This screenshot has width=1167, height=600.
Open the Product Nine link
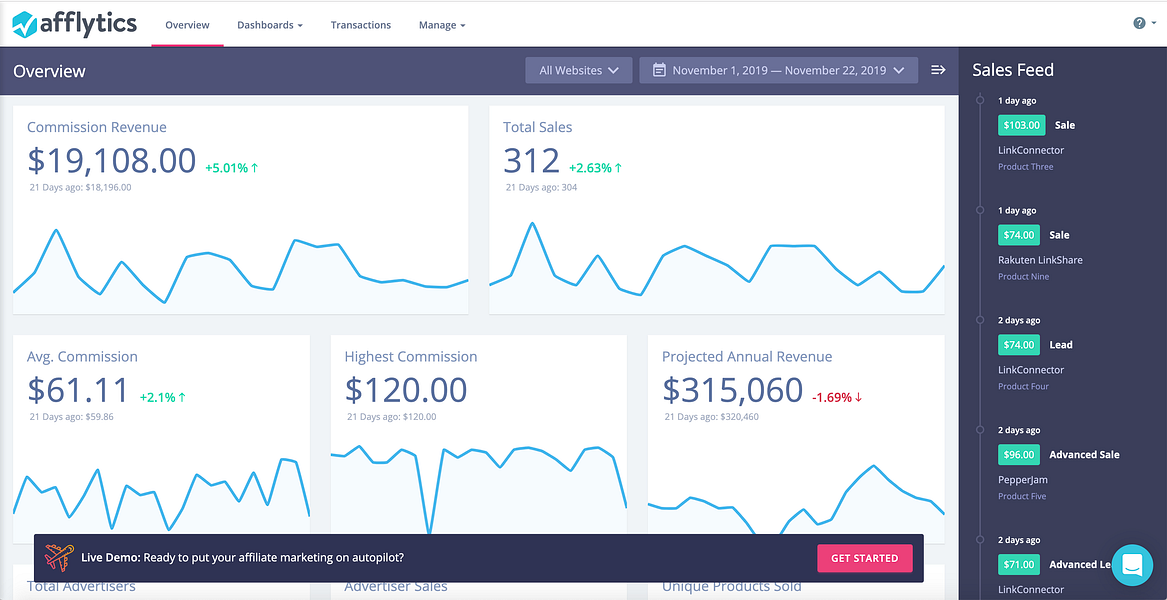[1023, 277]
